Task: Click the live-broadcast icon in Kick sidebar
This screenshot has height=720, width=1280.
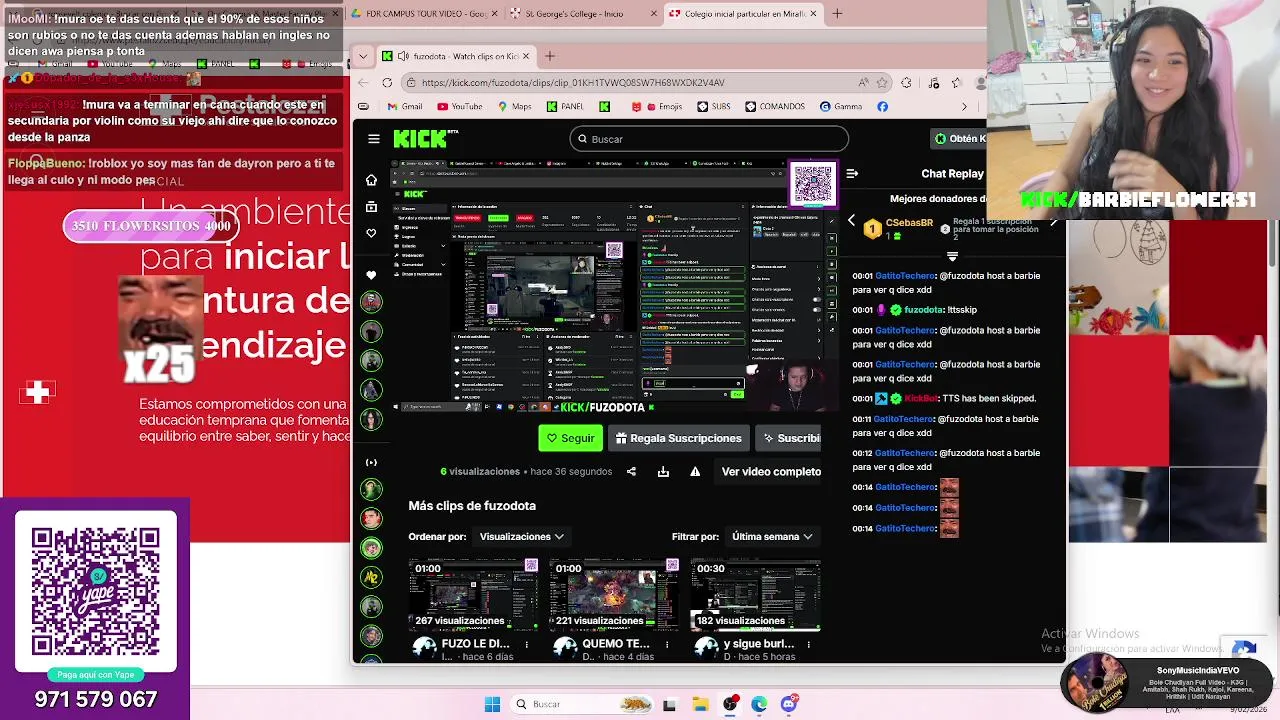Action: coord(371,462)
